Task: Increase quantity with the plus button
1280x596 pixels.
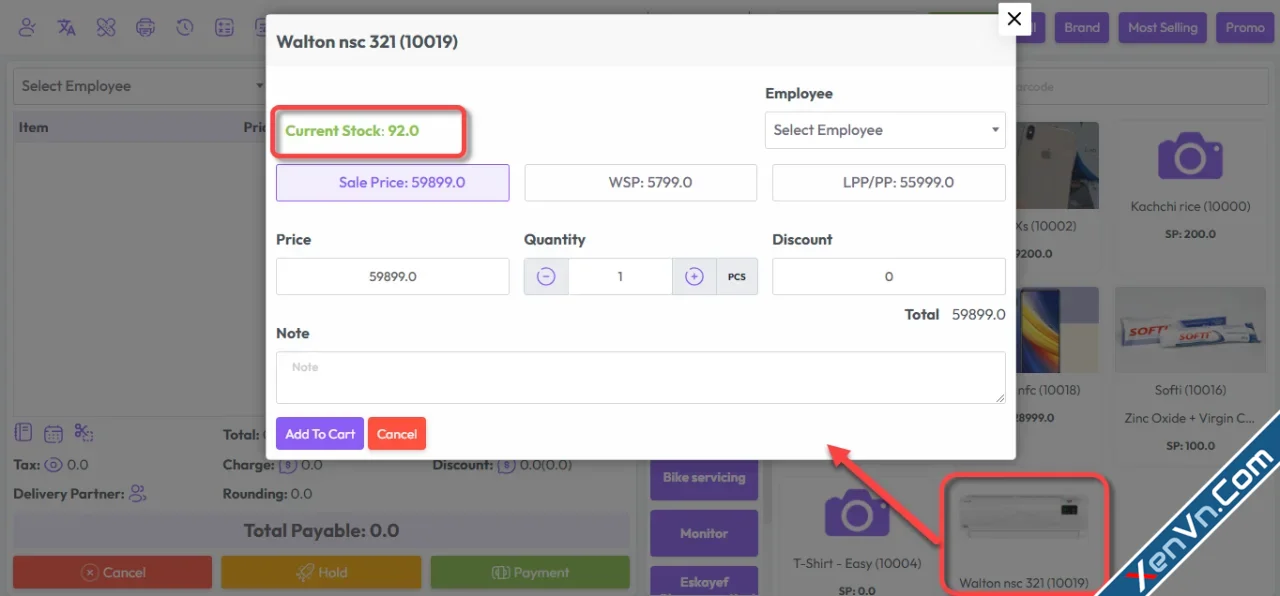Action: (694, 277)
